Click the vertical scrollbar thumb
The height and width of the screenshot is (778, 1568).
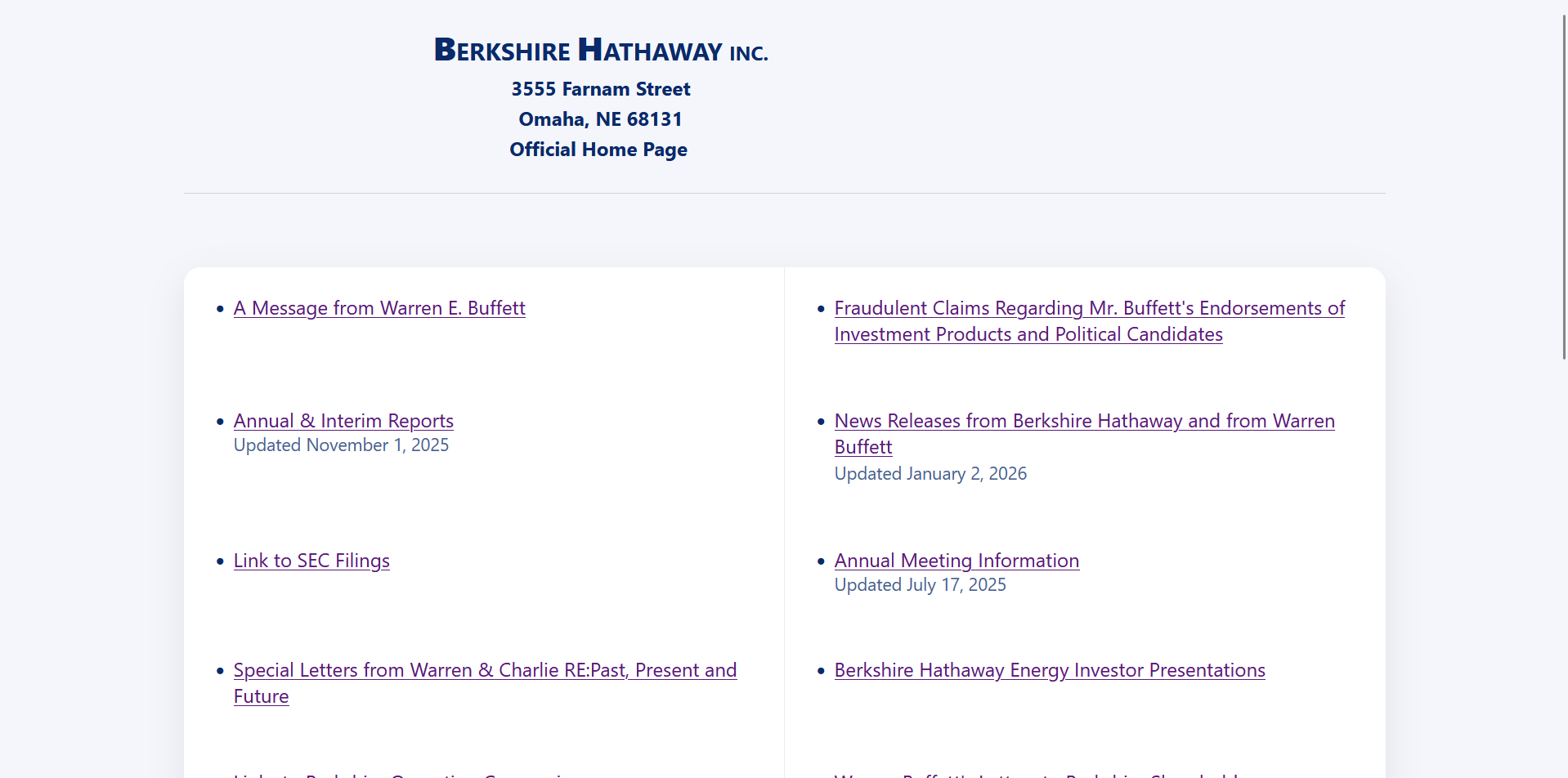tap(1564, 186)
